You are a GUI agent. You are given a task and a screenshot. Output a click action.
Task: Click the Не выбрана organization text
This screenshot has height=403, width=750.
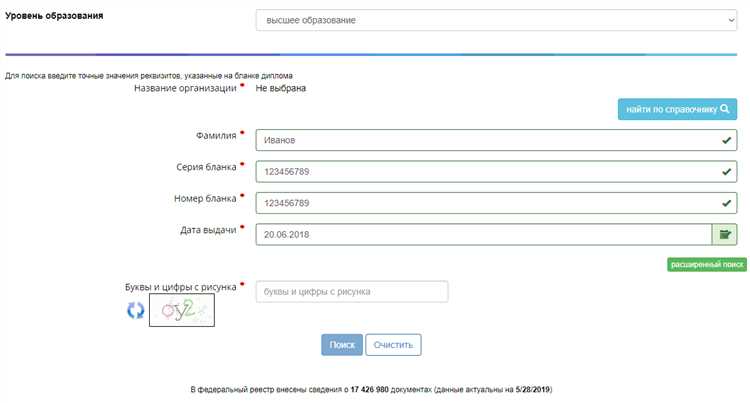[x=281, y=88]
